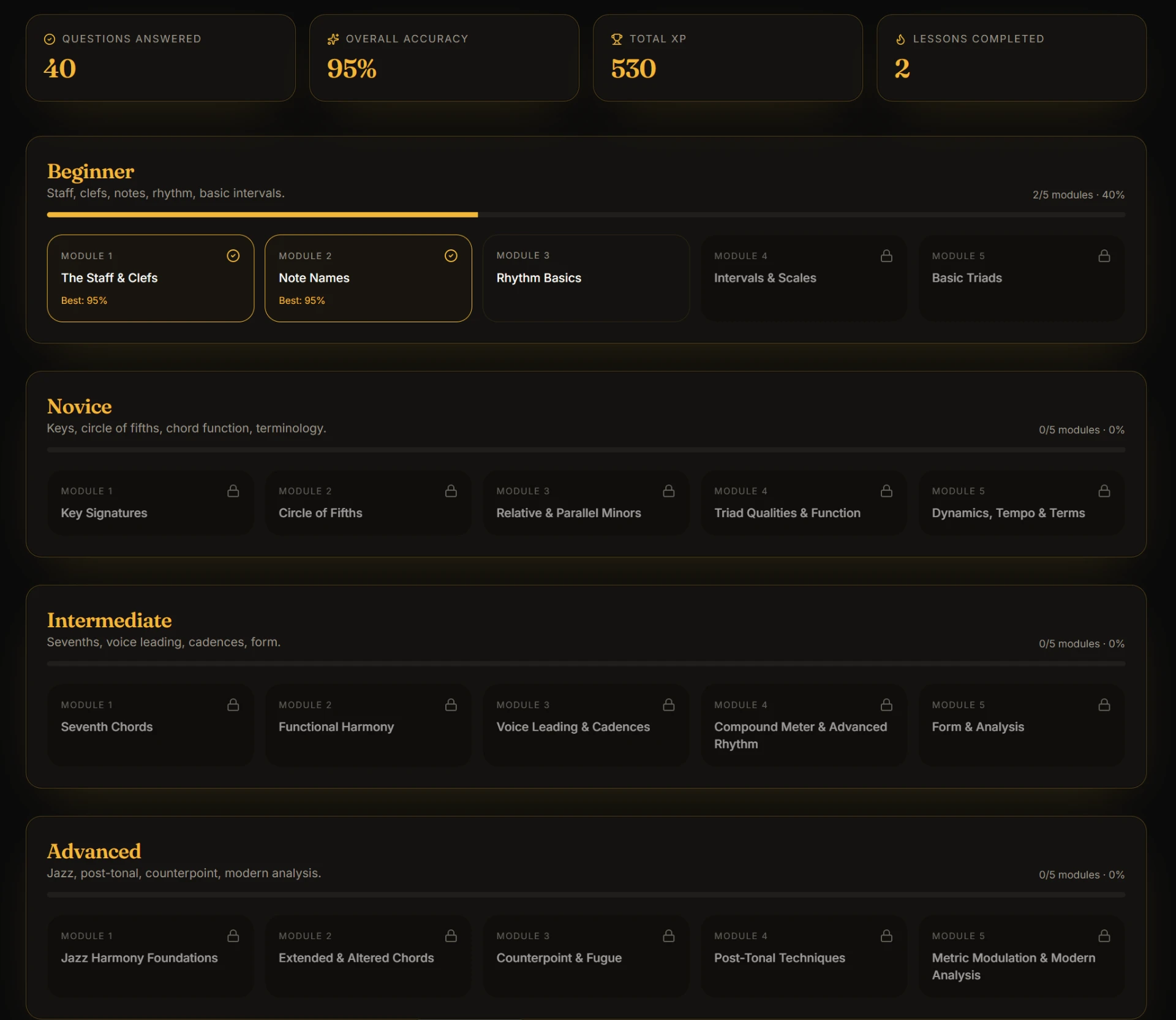The image size is (1176, 1020).
Task: Select the Intervals & Scales module title
Action: [765, 278]
